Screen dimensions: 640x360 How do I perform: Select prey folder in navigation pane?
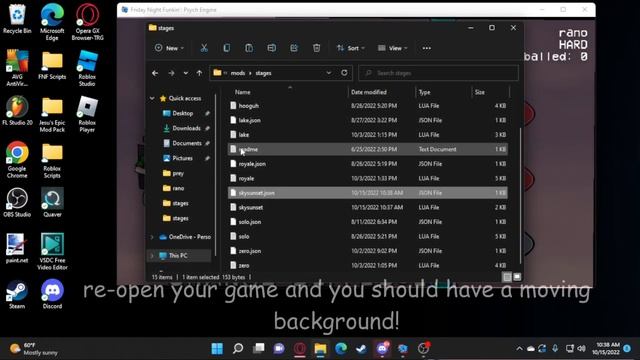click(x=178, y=173)
